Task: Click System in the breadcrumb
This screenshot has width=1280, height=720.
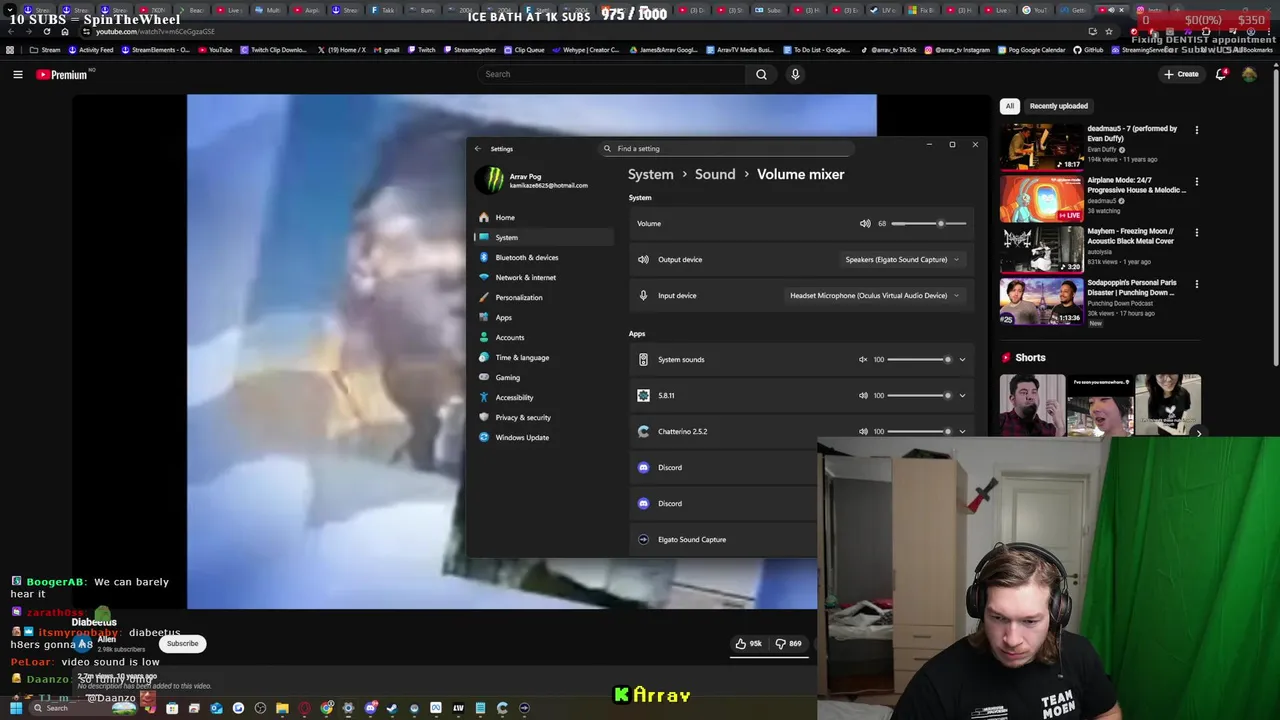Action: (x=650, y=174)
